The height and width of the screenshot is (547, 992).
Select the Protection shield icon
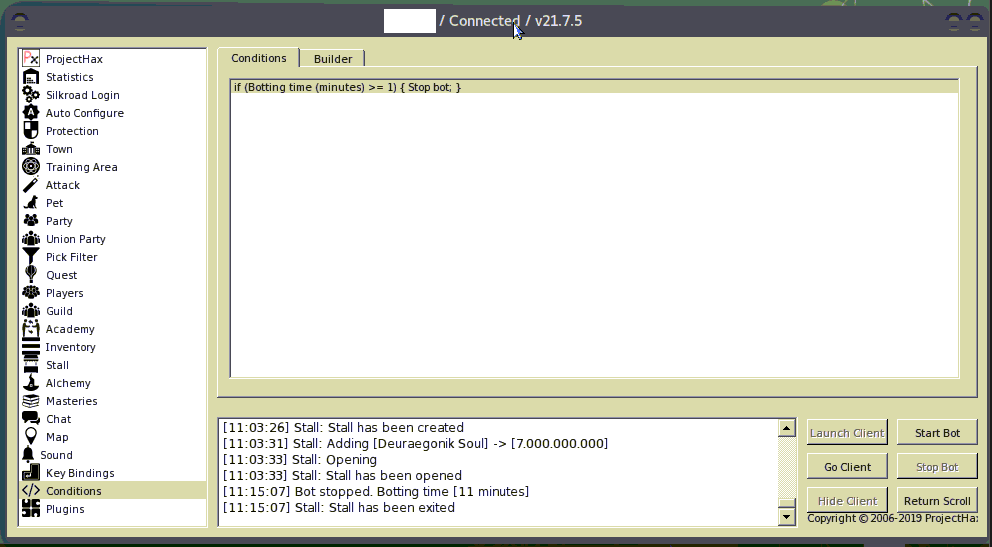[31, 131]
